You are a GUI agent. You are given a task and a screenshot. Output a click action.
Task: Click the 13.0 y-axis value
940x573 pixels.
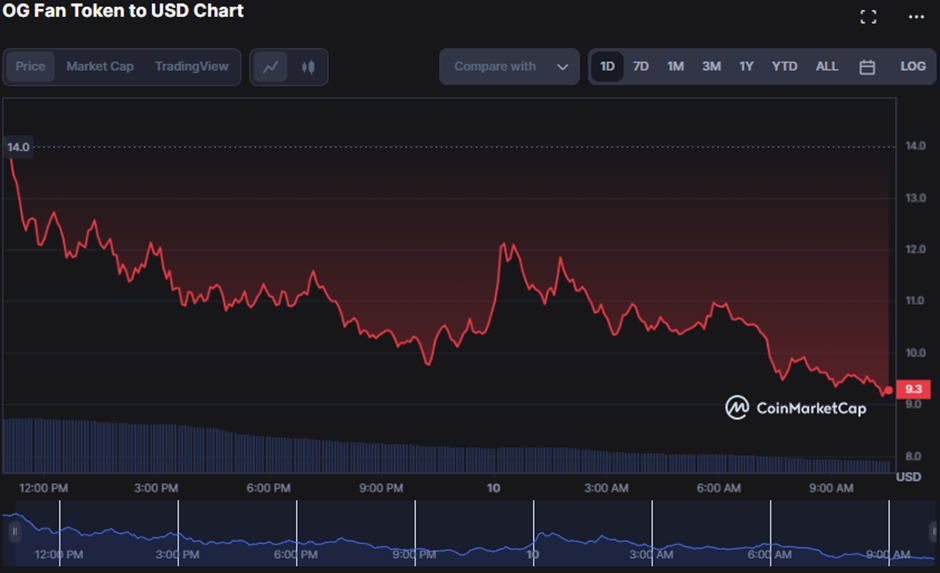915,198
